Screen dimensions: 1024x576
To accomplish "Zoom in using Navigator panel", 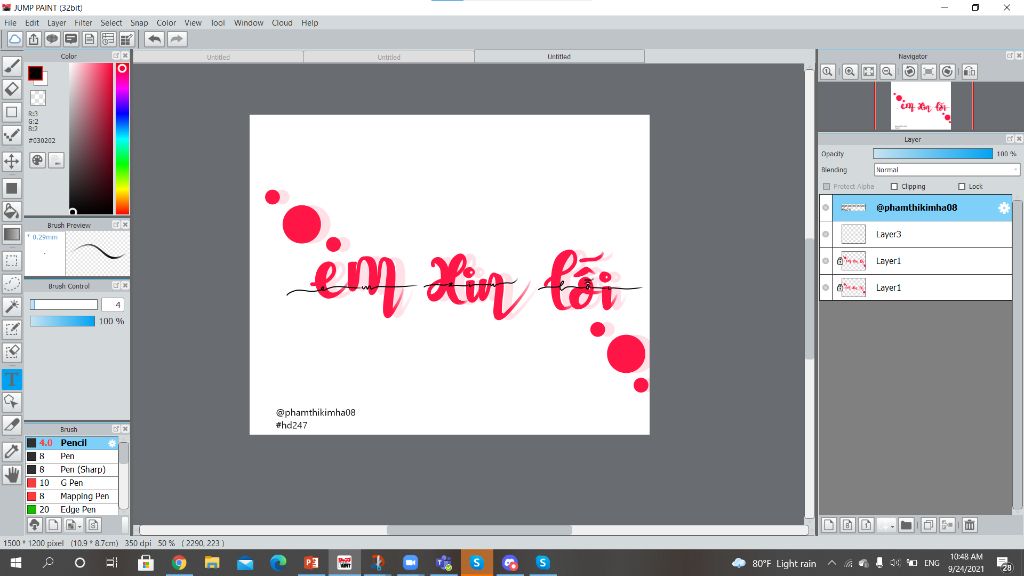I will coord(849,72).
